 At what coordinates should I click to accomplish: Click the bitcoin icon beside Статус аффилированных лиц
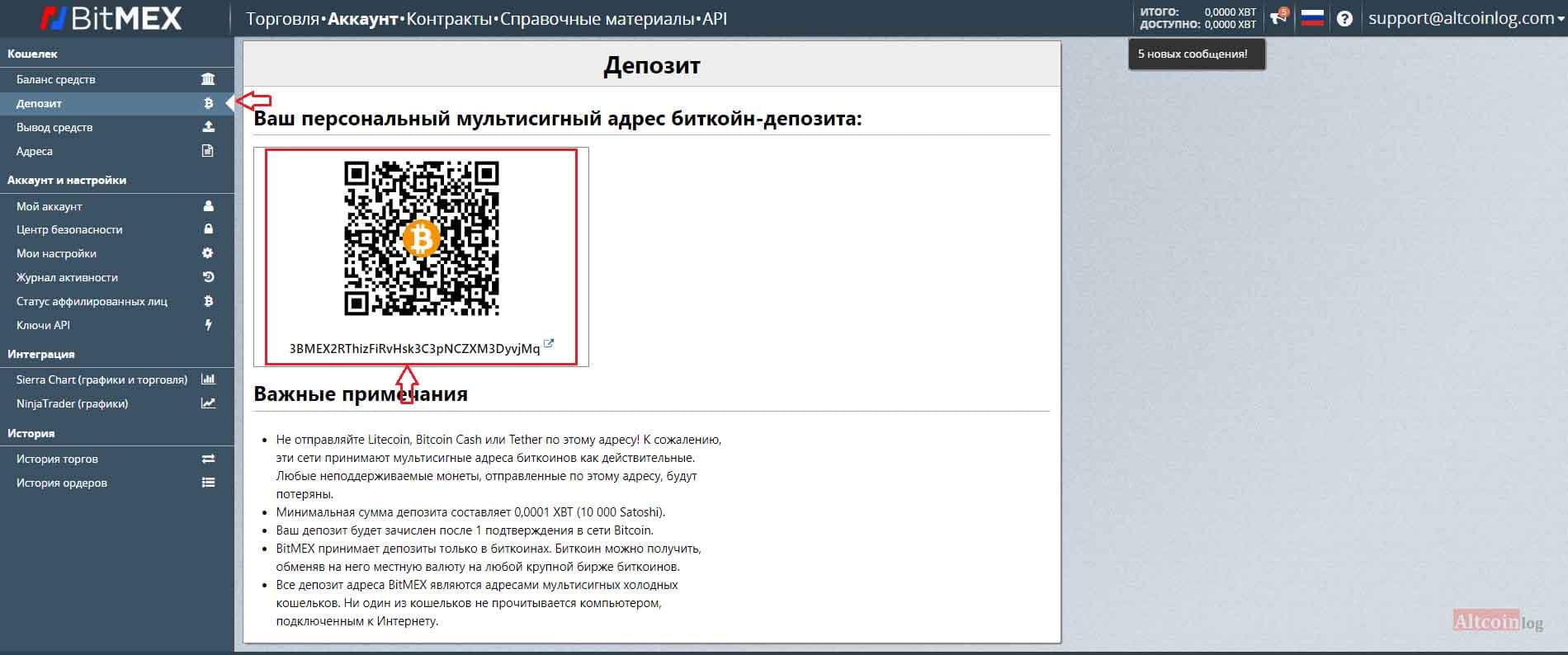point(208,301)
